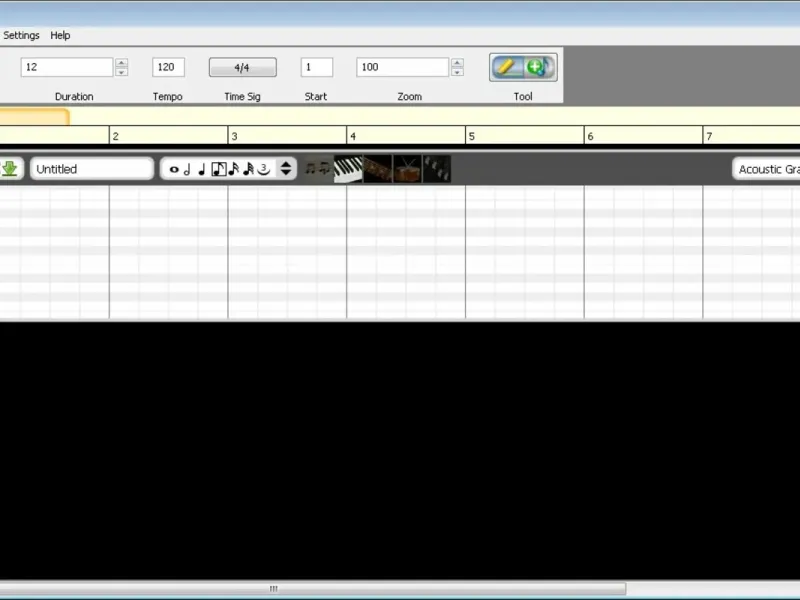Open the Acoustic Grand instrument dropdown
This screenshot has width=800, height=600.
[766, 169]
